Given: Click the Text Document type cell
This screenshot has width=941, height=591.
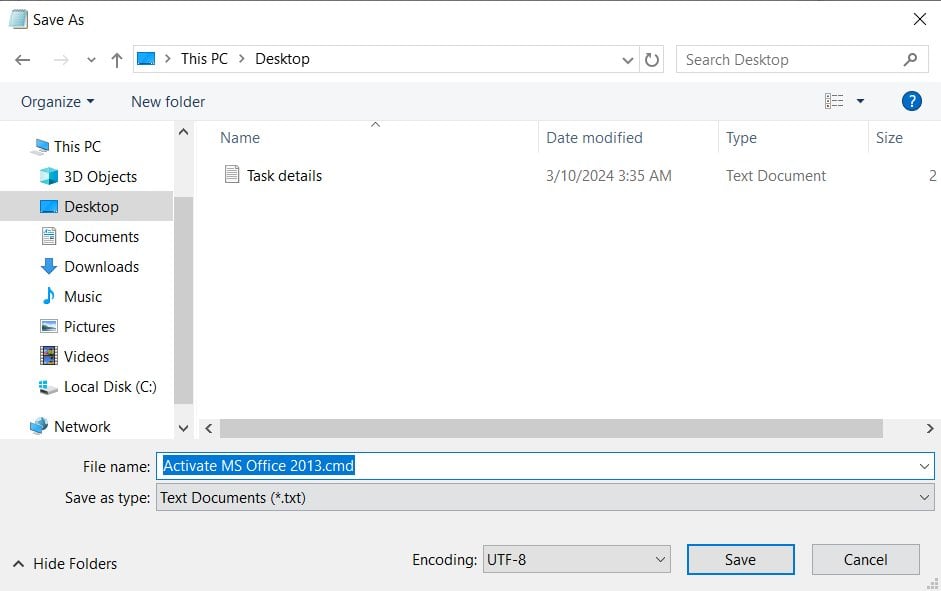Looking at the screenshot, I should [776, 175].
